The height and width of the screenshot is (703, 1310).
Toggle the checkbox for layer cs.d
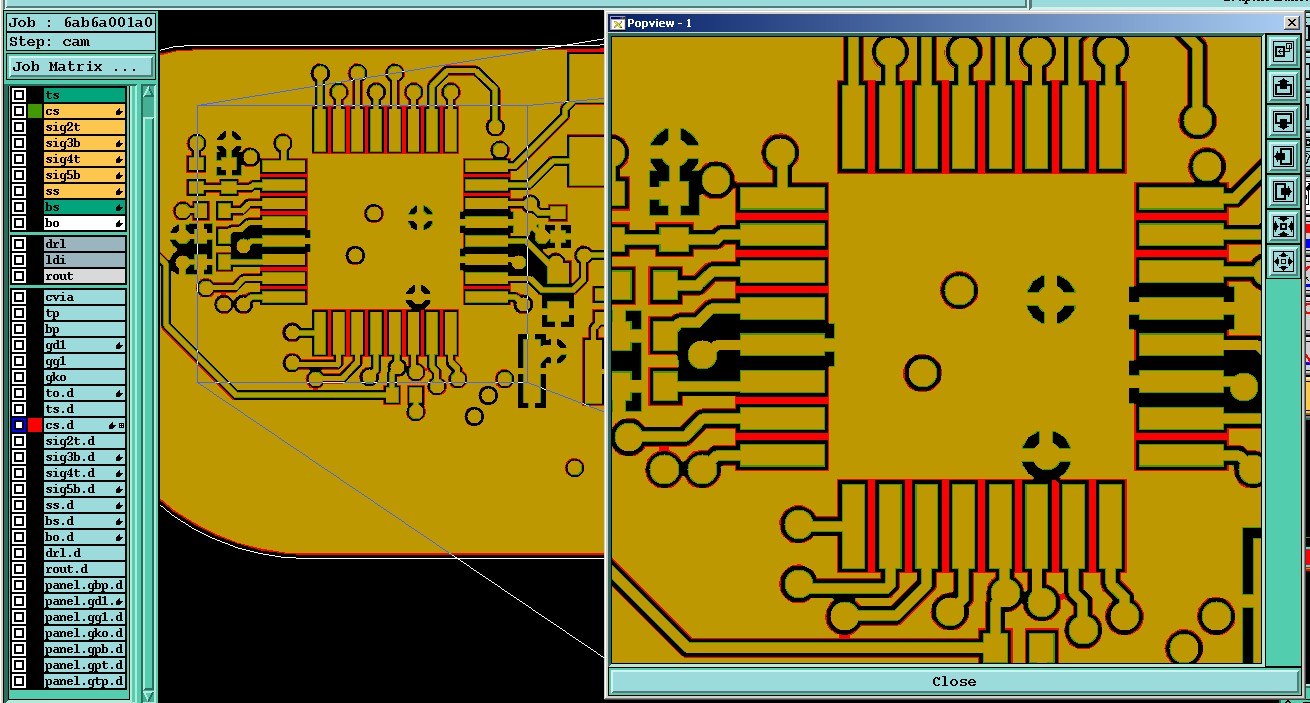point(19,425)
